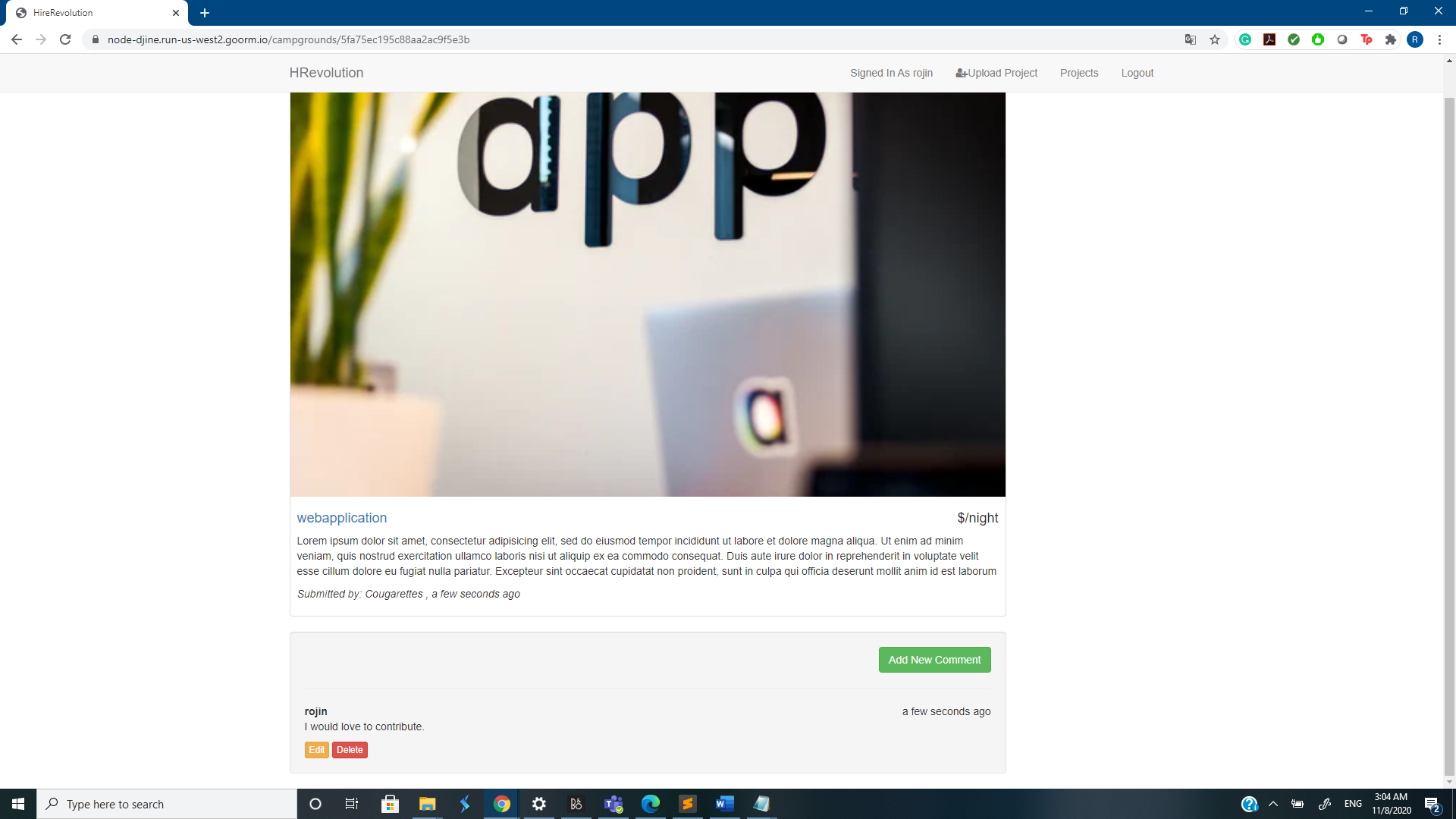The height and width of the screenshot is (819, 1456).
Task: Click the Grammarly extension icon
Action: coord(1245,39)
